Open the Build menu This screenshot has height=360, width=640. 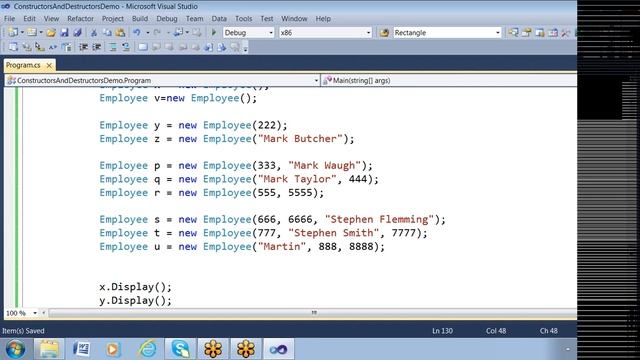140,19
